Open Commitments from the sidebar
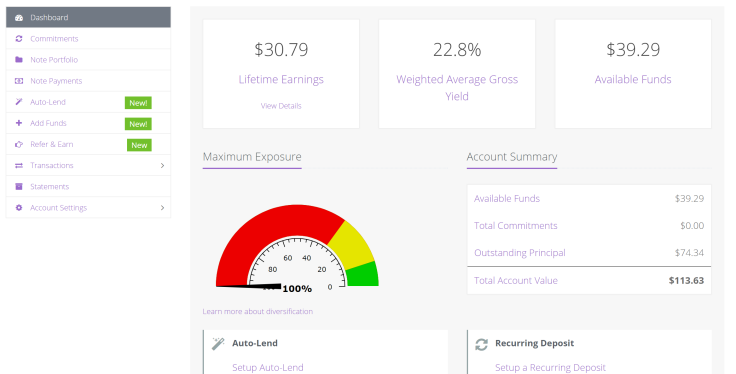Screen dimensions: 736x374 point(88,38)
